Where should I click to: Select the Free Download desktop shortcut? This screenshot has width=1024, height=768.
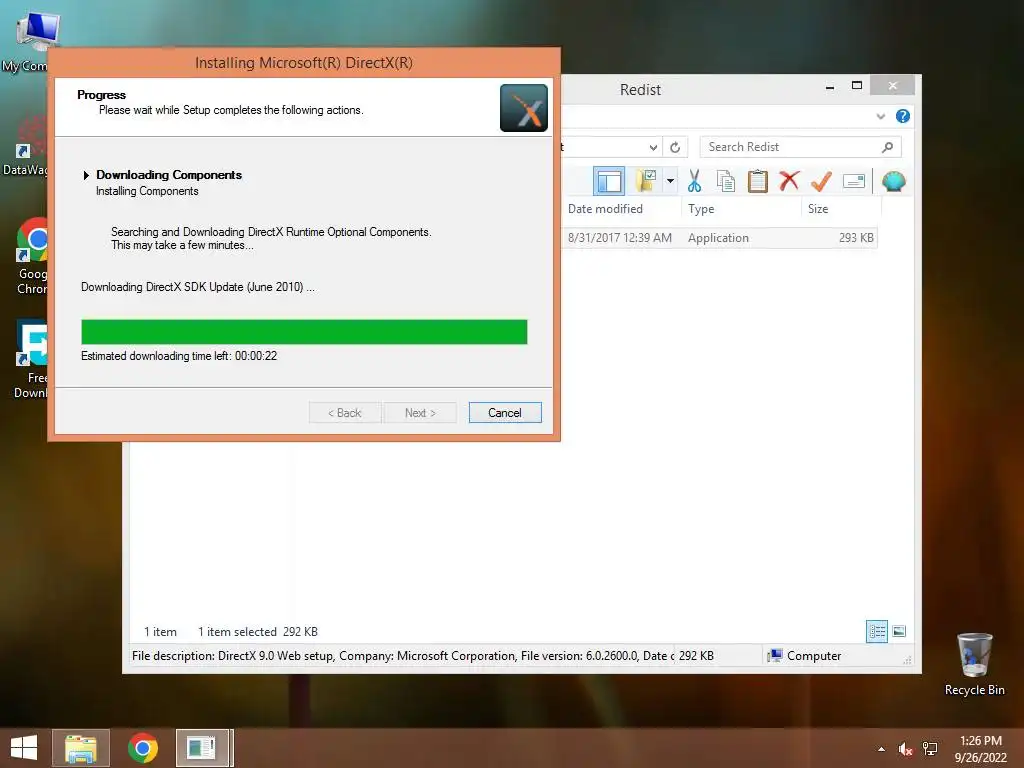point(31,359)
